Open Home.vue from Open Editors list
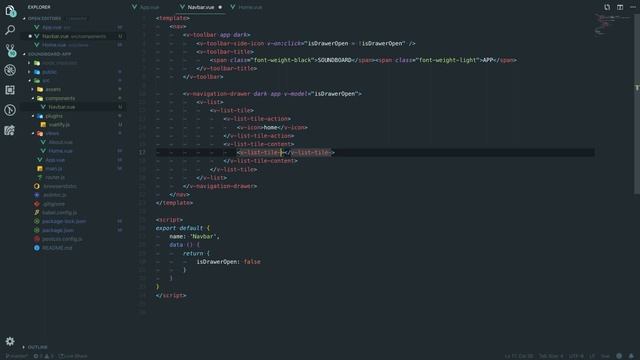This screenshot has height=360, width=640. tap(73, 45)
